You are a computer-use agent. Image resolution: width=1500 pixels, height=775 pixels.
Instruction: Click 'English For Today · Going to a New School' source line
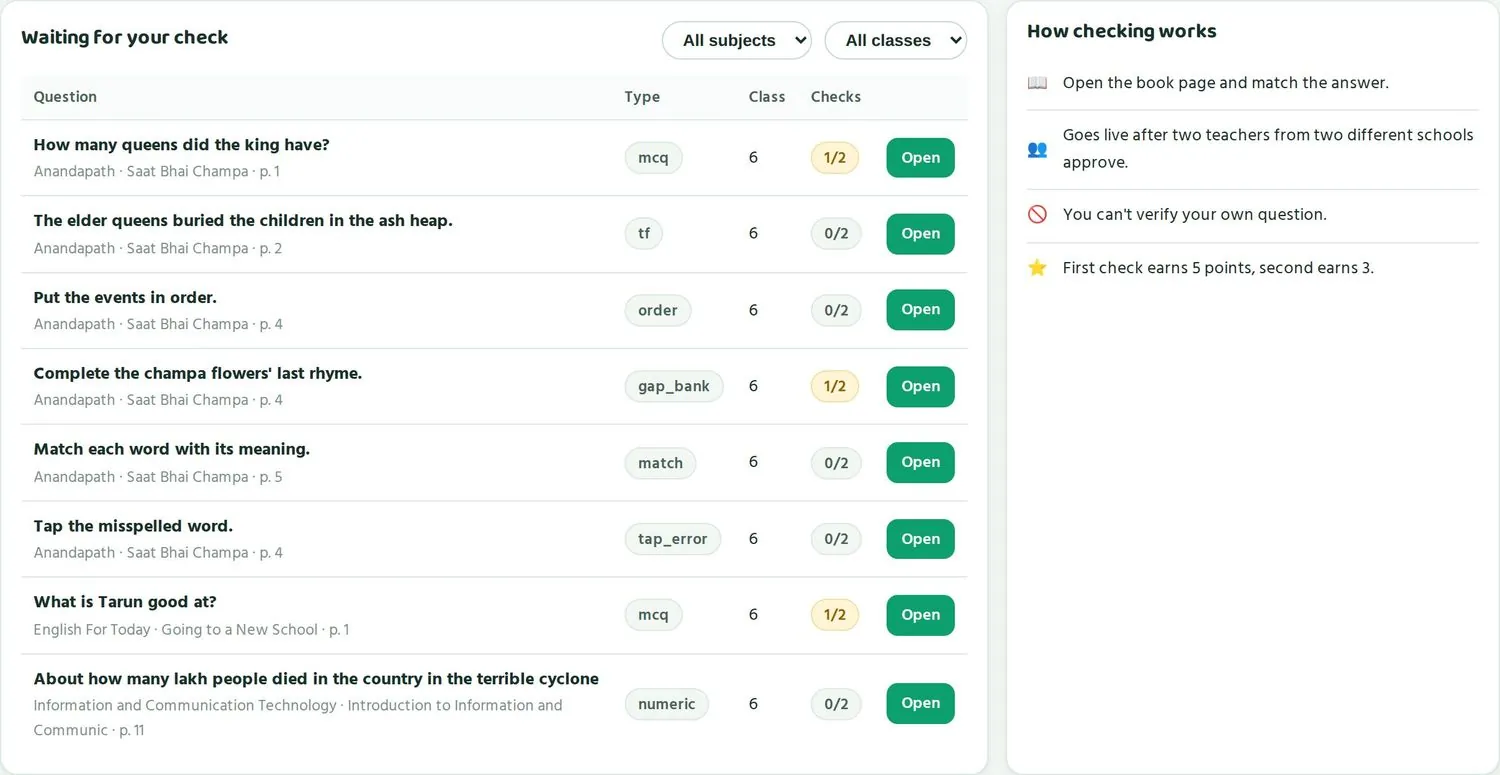[x=191, y=630]
